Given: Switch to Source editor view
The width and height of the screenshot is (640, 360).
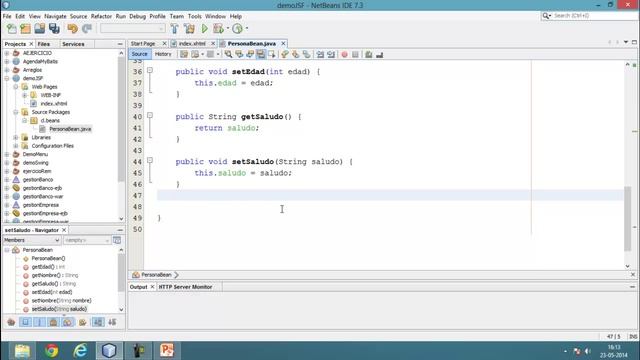Looking at the screenshot, I should click(x=139, y=54).
